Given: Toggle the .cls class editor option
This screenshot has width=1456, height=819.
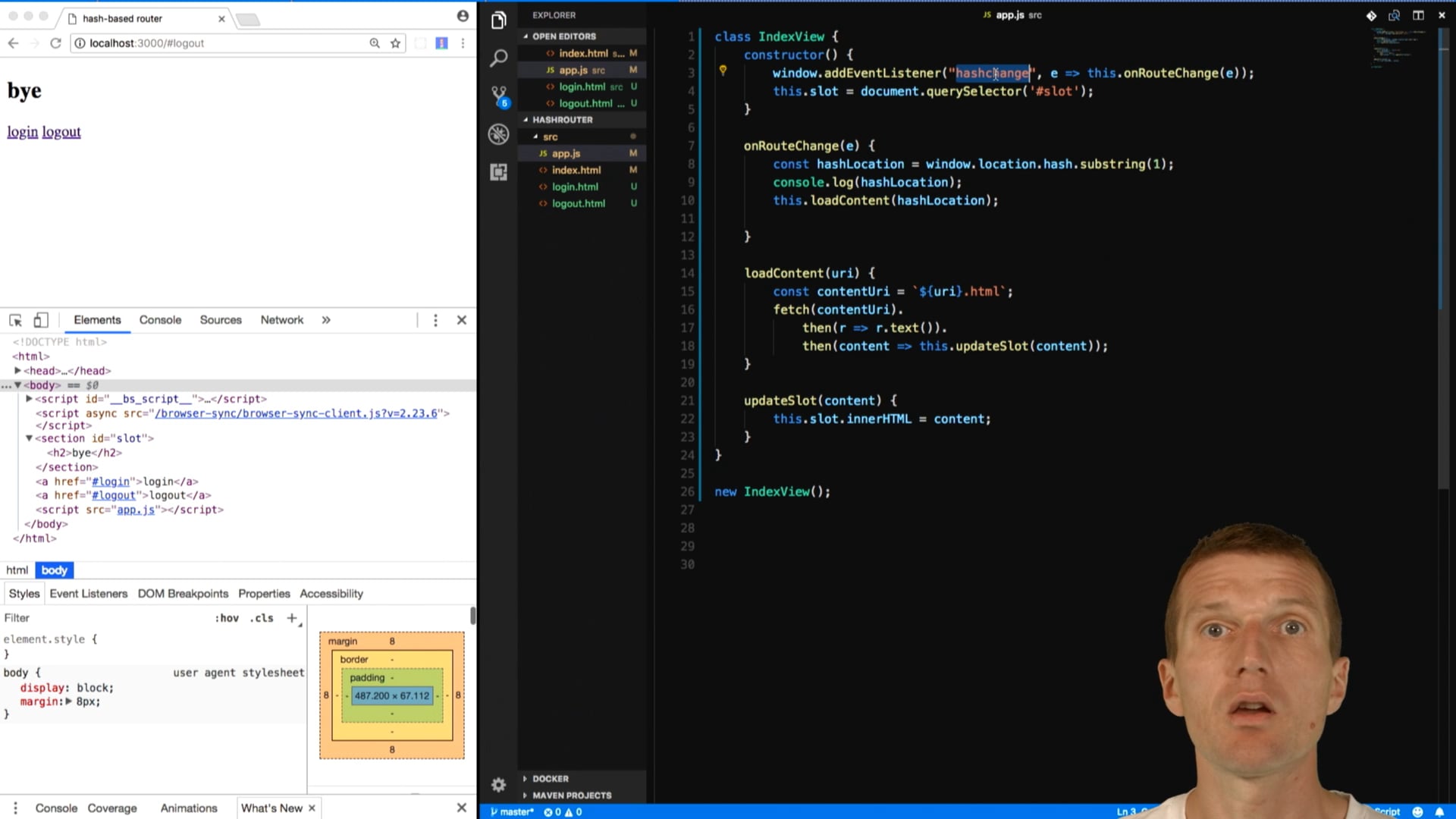Looking at the screenshot, I should pos(262,618).
